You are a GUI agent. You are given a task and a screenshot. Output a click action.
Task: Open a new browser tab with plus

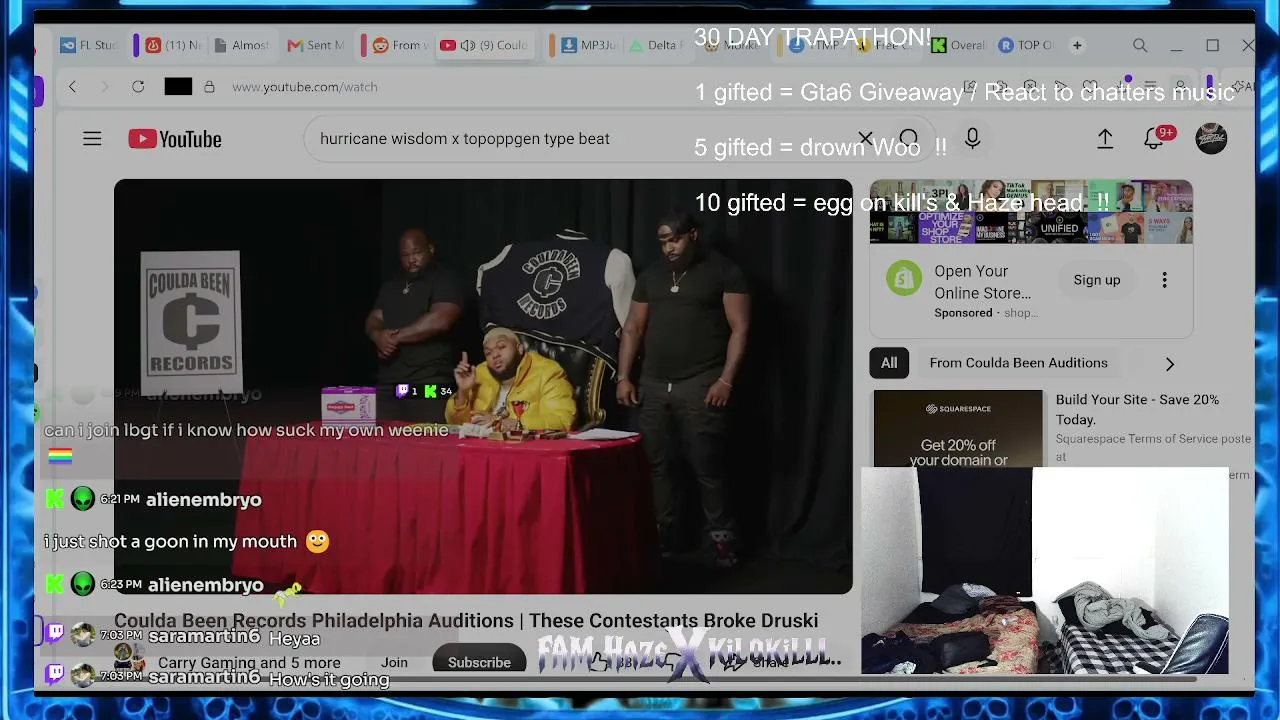(x=1077, y=45)
